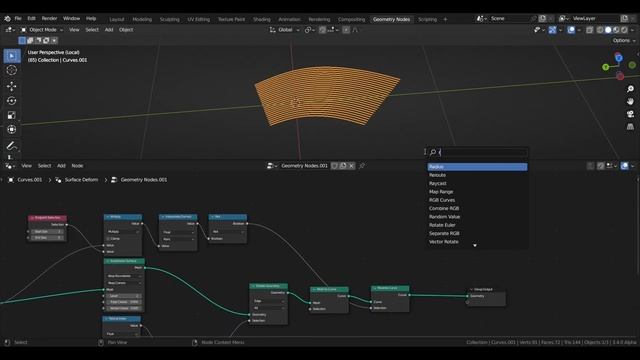Select the Annotate tool
640x360 pixels.
coord(12,145)
